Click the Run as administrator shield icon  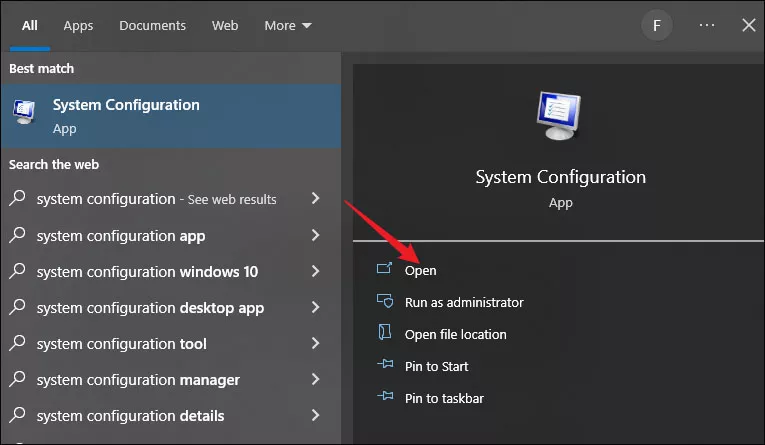[x=385, y=300]
